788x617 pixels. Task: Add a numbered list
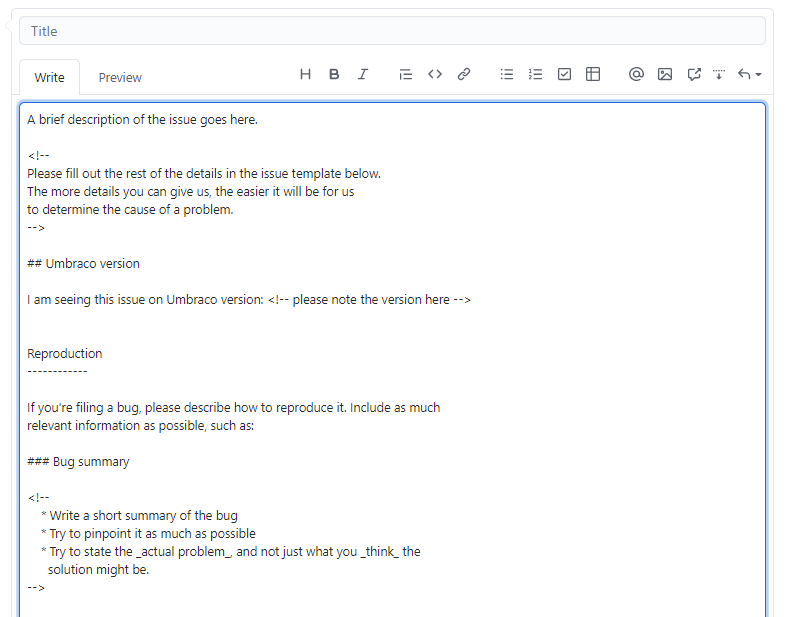pyautogui.click(x=535, y=74)
